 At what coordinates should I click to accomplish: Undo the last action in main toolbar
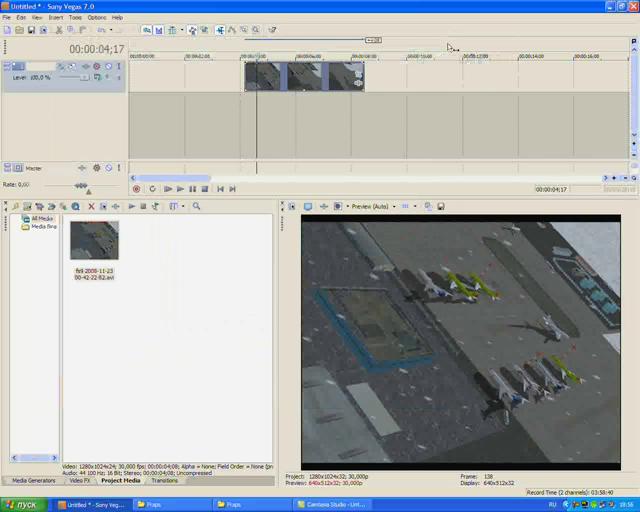[101, 30]
